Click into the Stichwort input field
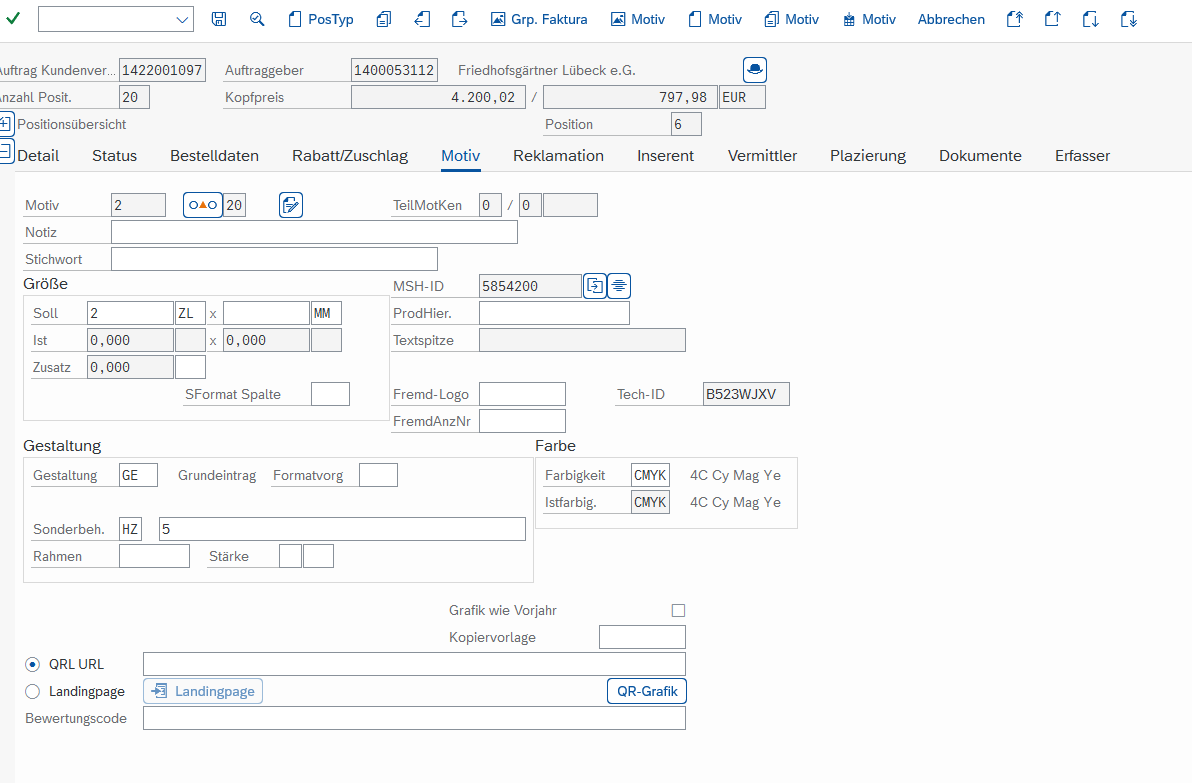 (x=274, y=259)
